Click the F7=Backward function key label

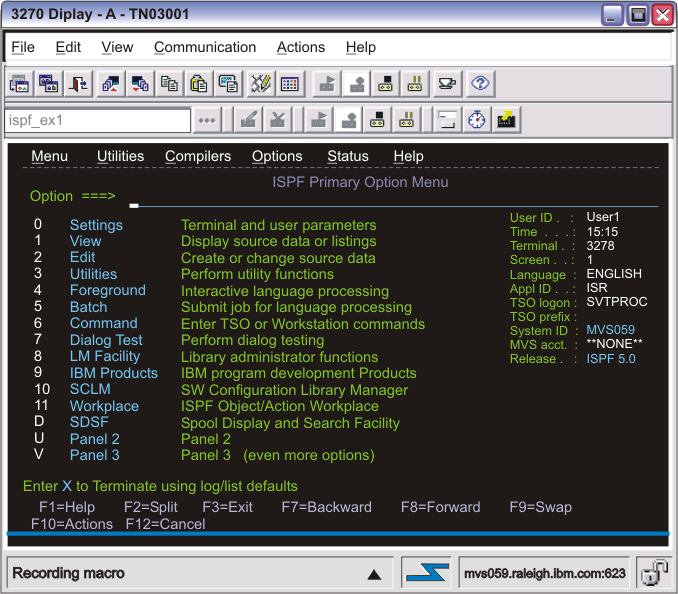pyautogui.click(x=326, y=507)
